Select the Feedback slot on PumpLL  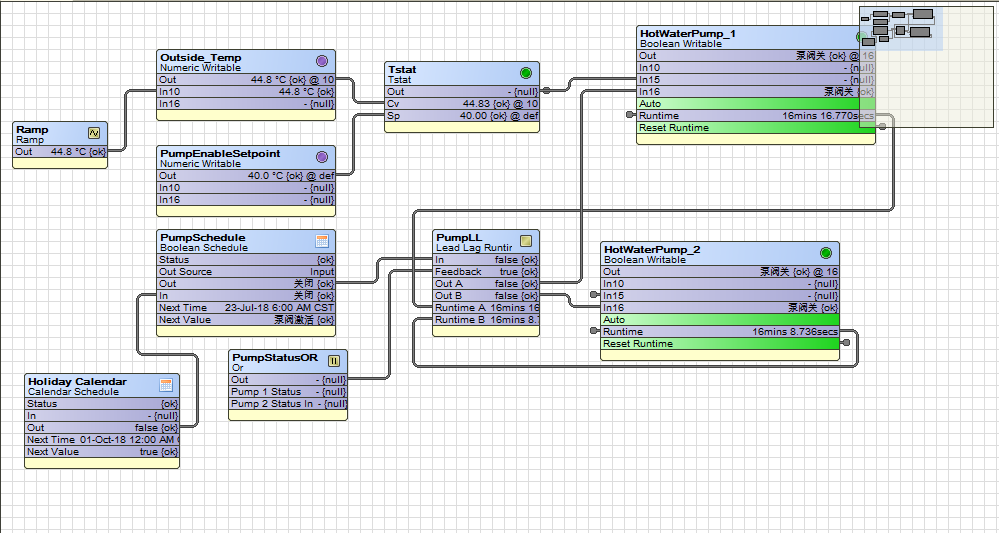486,272
